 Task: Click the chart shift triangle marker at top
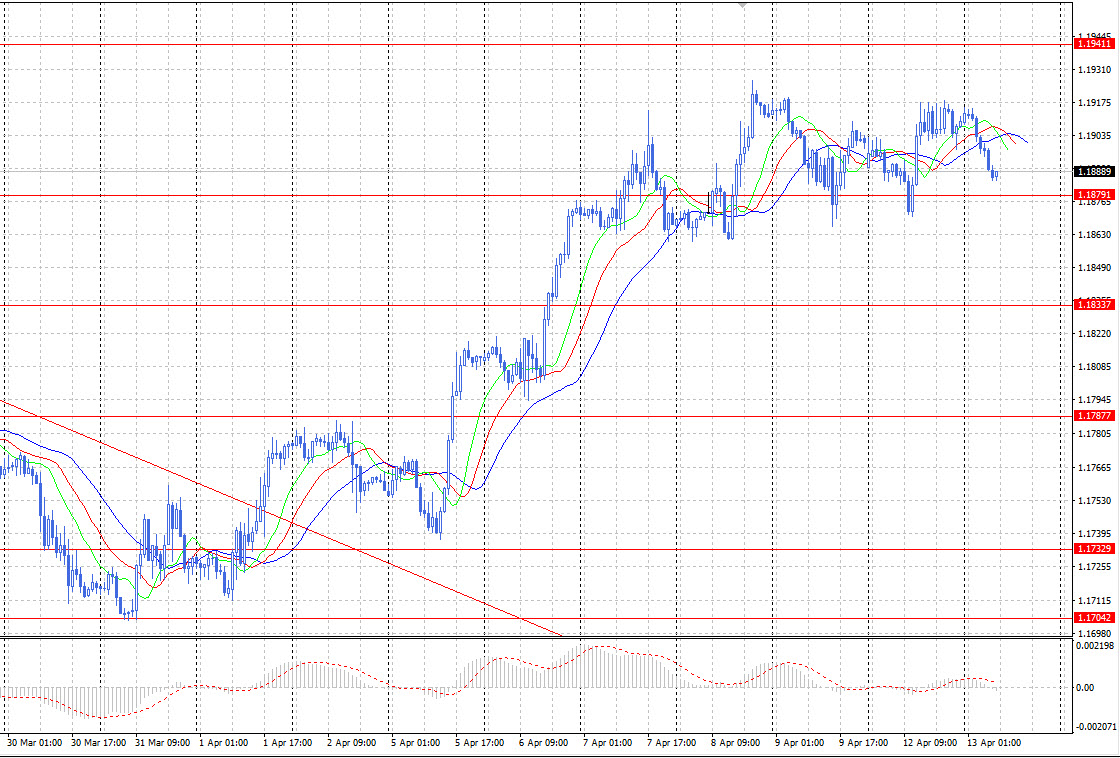(743, 4)
